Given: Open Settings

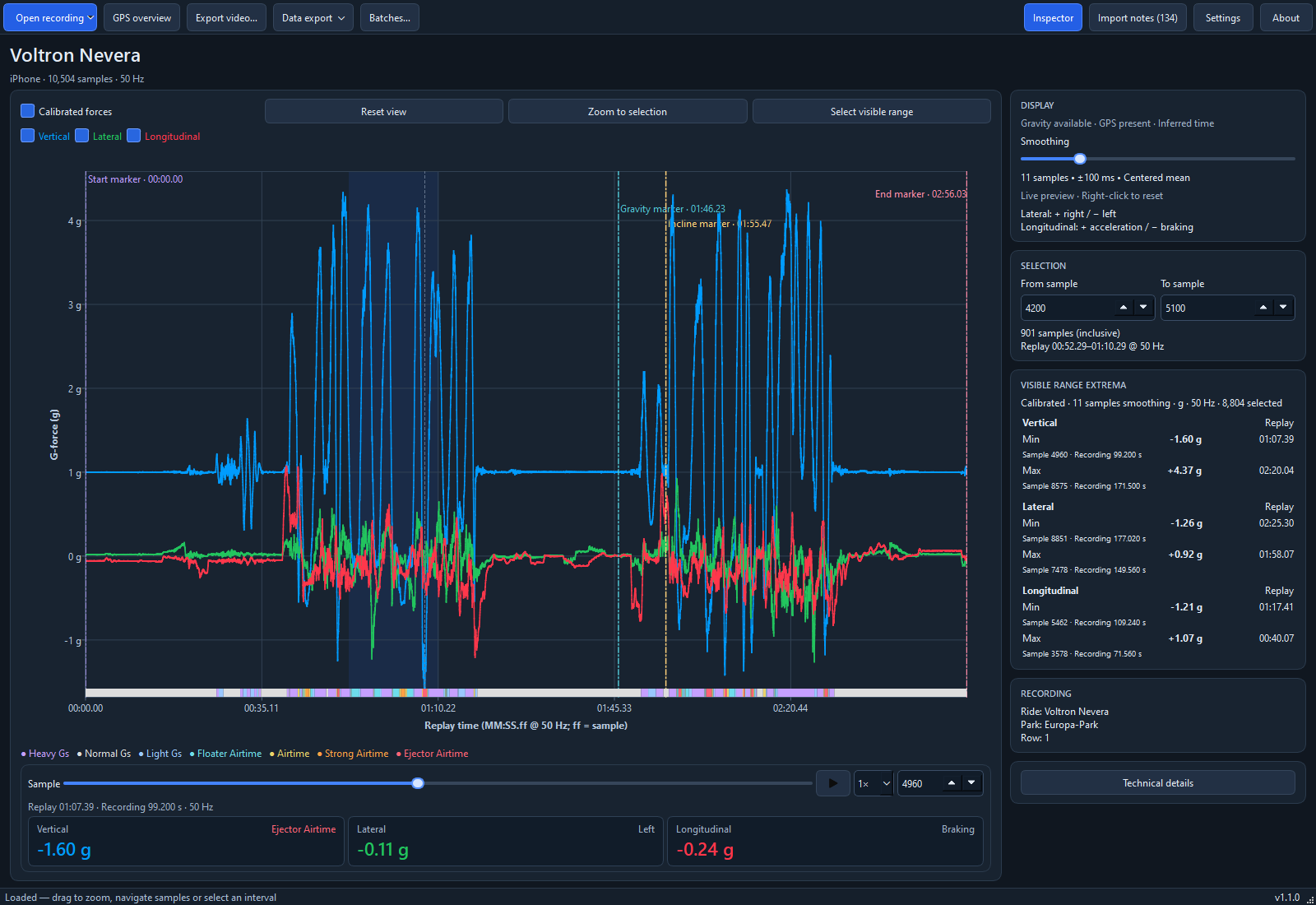Looking at the screenshot, I should tap(1222, 18).
